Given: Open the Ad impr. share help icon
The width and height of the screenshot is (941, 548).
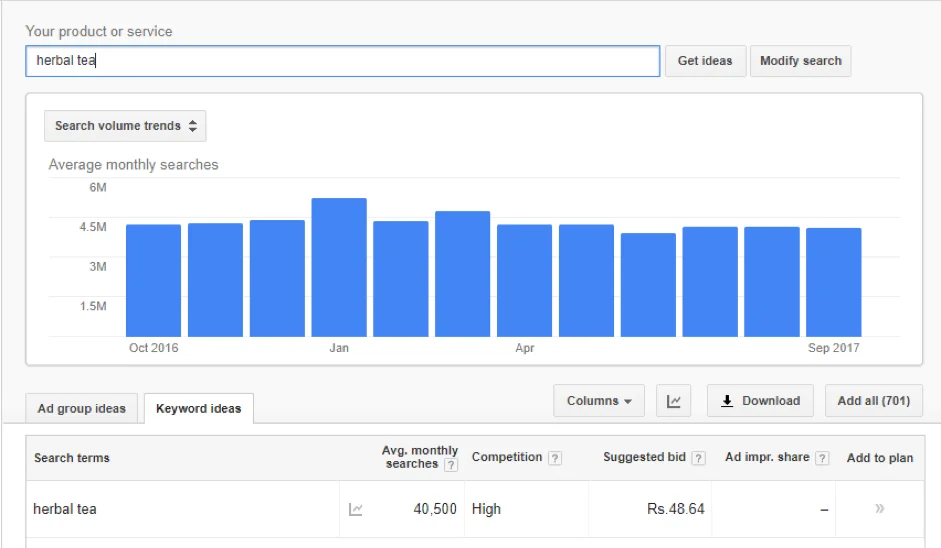Looking at the screenshot, I should coord(822,458).
